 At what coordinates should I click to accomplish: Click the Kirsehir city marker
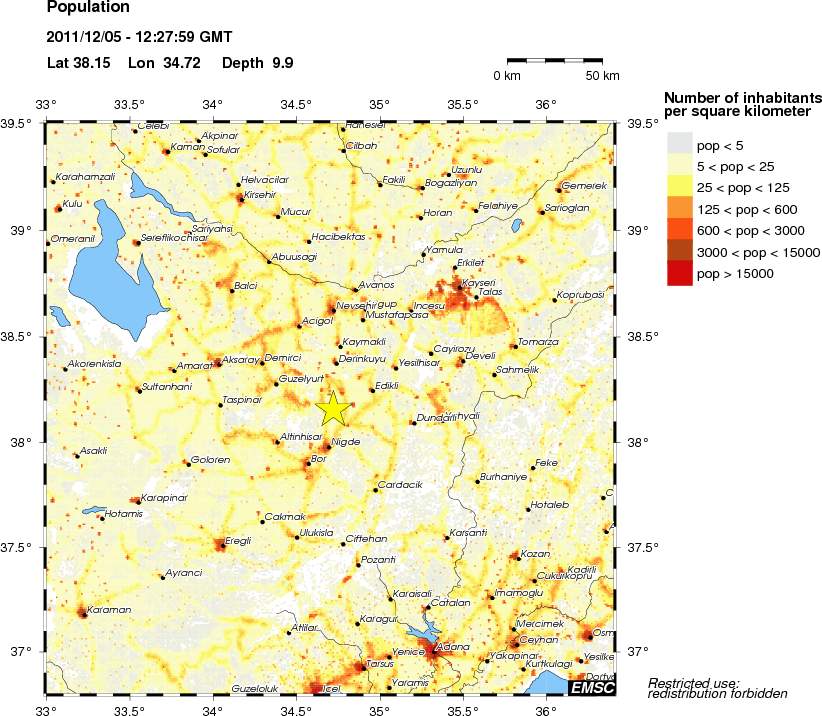pos(239,197)
